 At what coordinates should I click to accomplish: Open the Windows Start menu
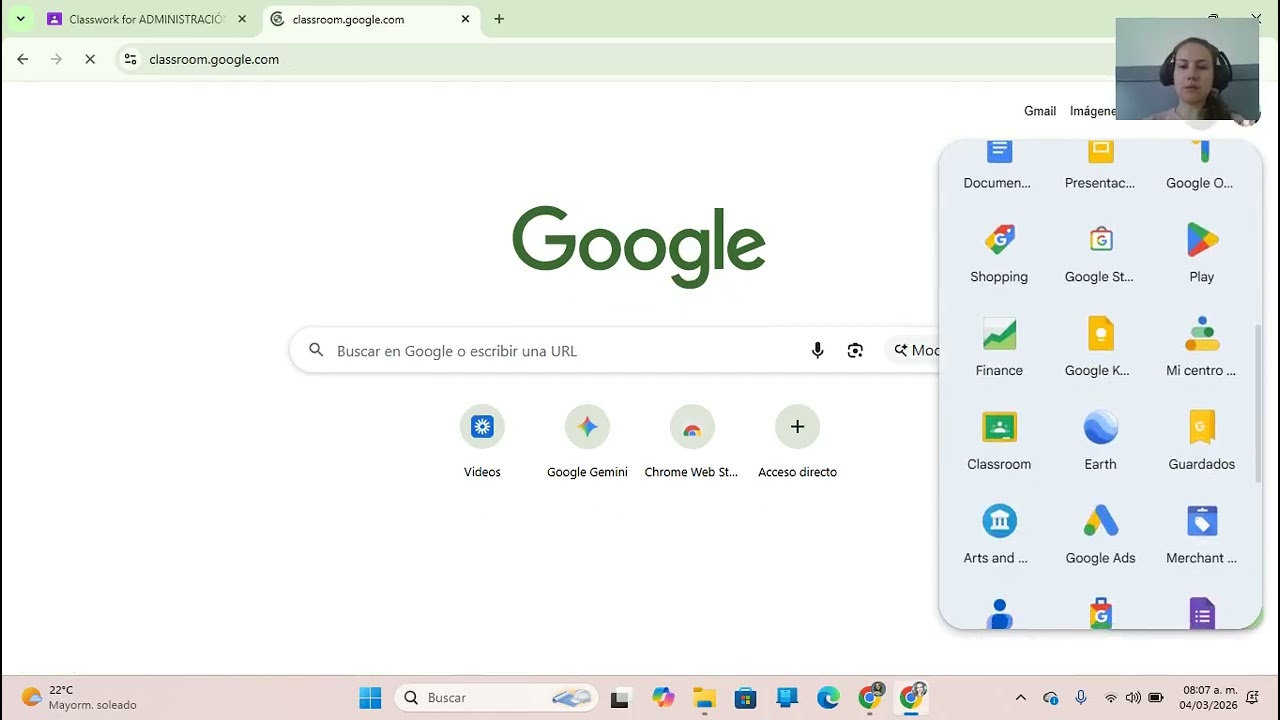(x=370, y=698)
